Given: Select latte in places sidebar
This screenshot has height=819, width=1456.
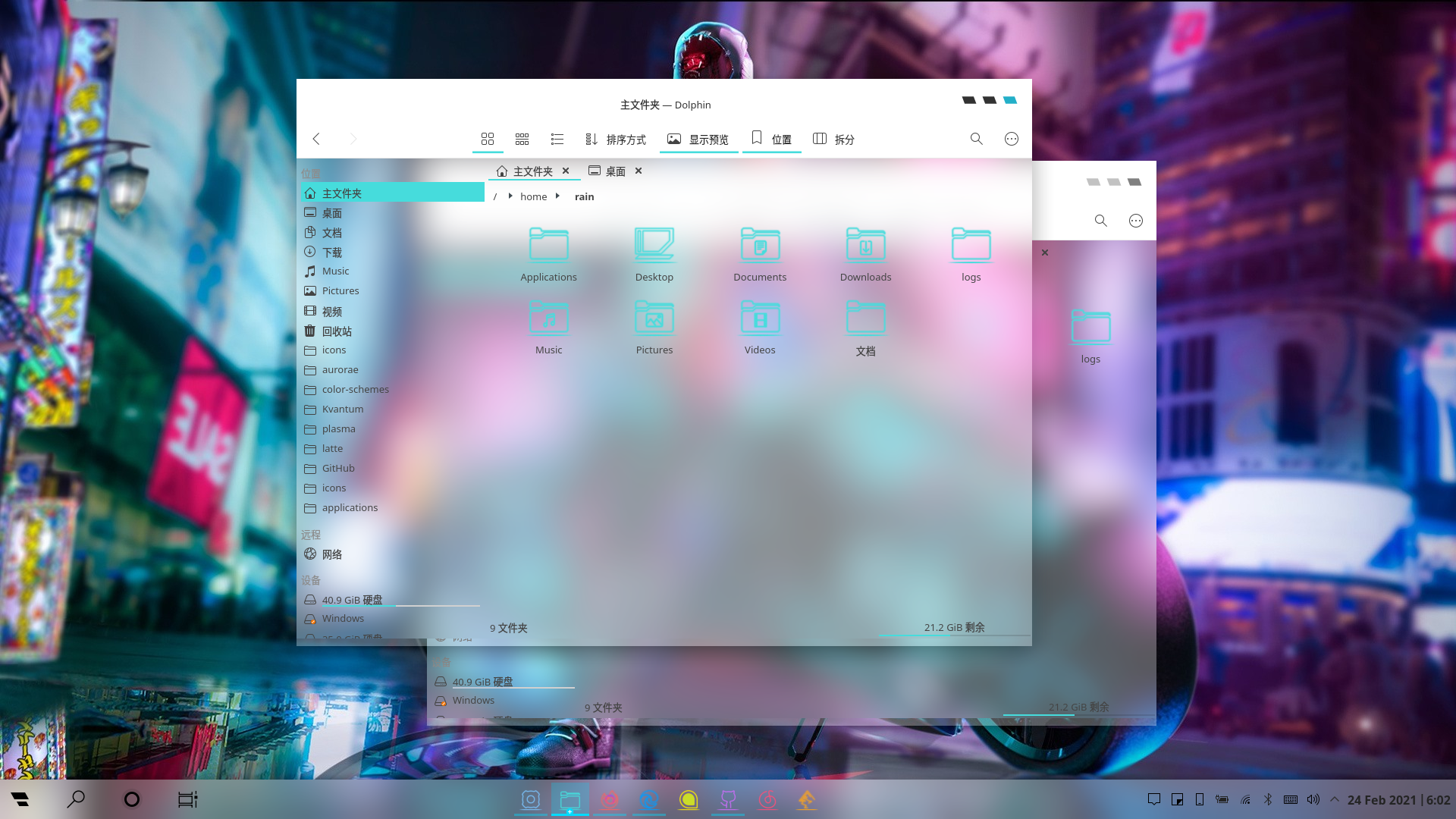Looking at the screenshot, I should click(x=393, y=449).
